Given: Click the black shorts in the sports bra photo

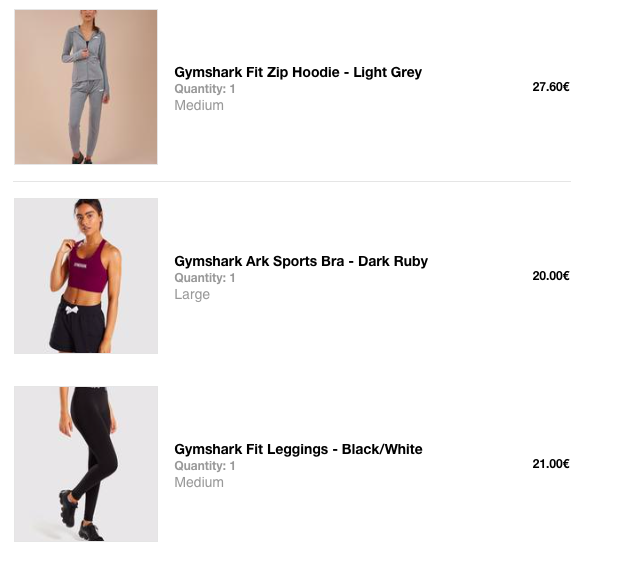Looking at the screenshot, I should pos(79,328).
